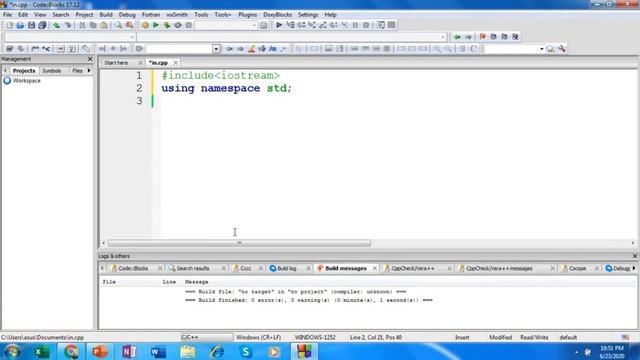Click the Open file icon
Viewport: 640px width, 360px height.
[x=20, y=25]
